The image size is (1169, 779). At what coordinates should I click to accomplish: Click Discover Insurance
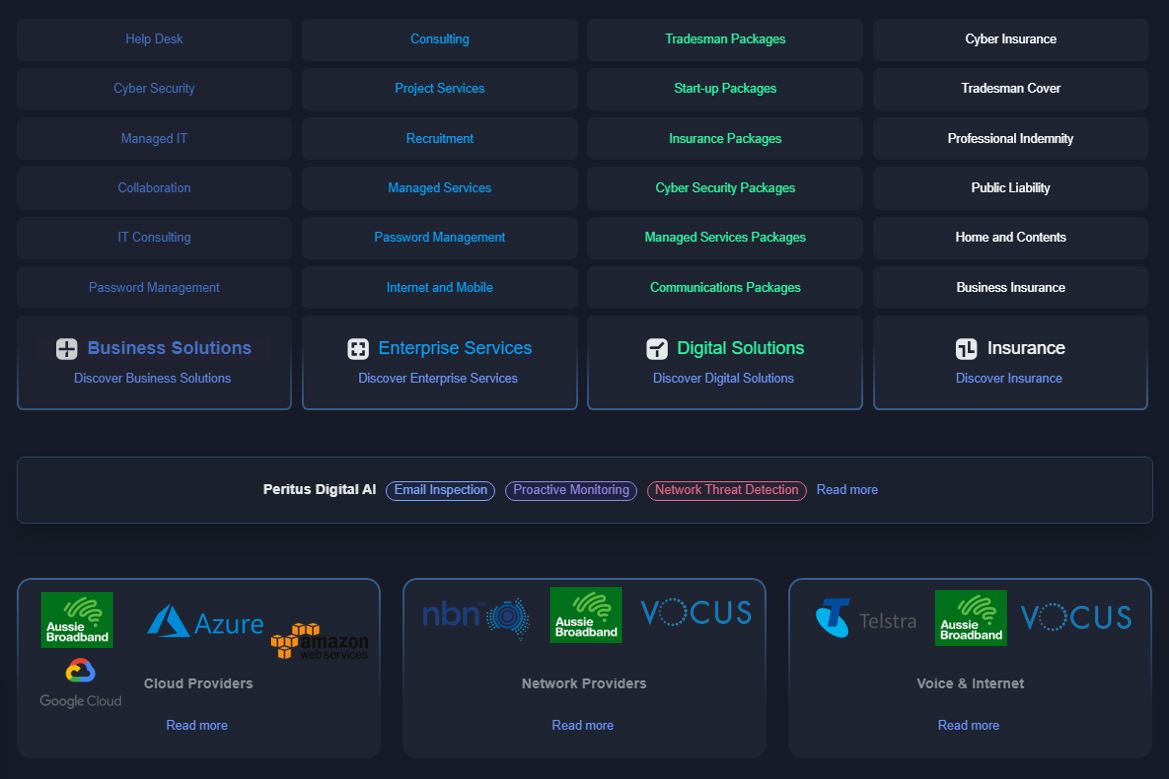[x=1009, y=378]
